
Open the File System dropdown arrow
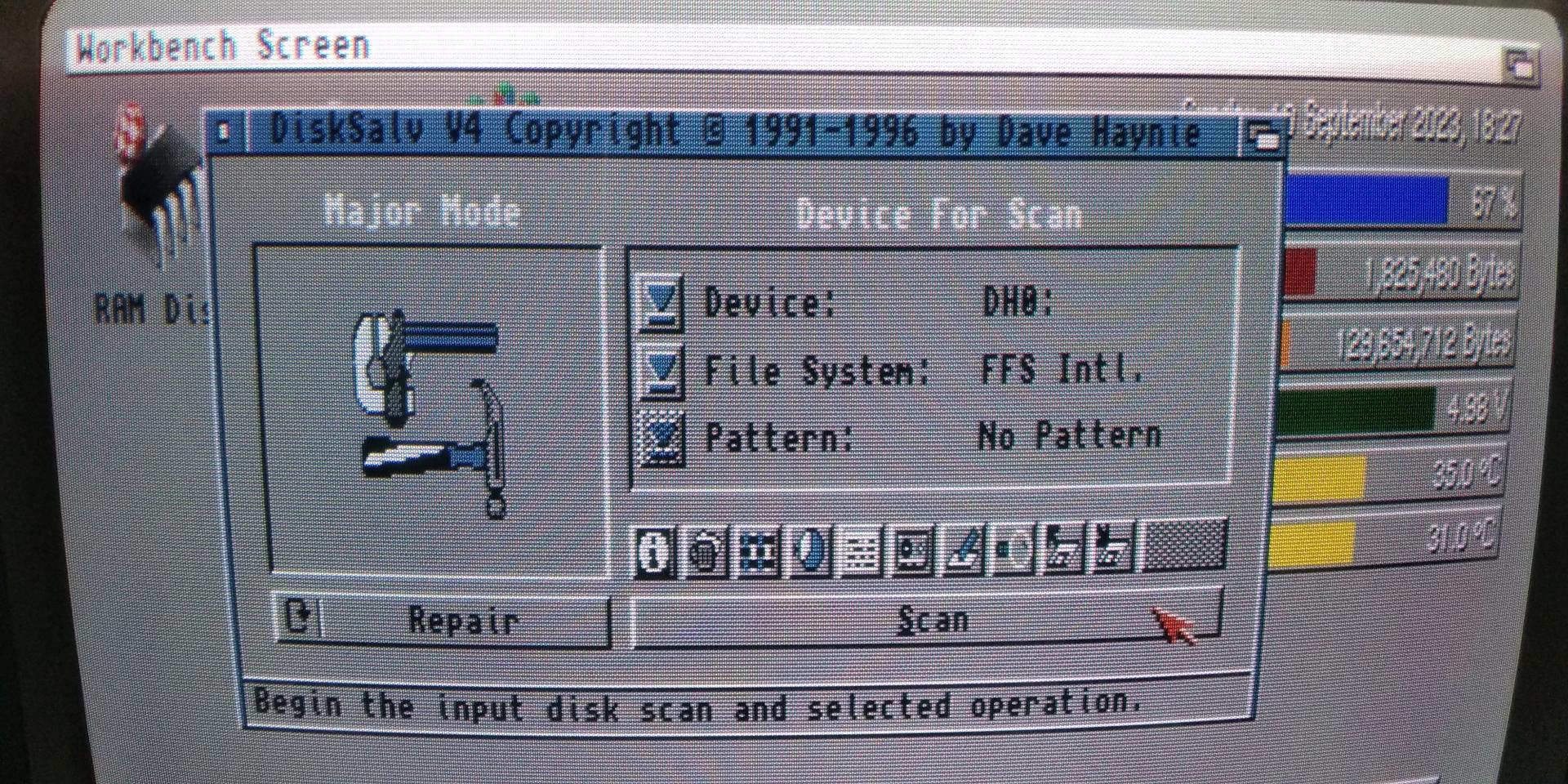click(x=661, y=371)
